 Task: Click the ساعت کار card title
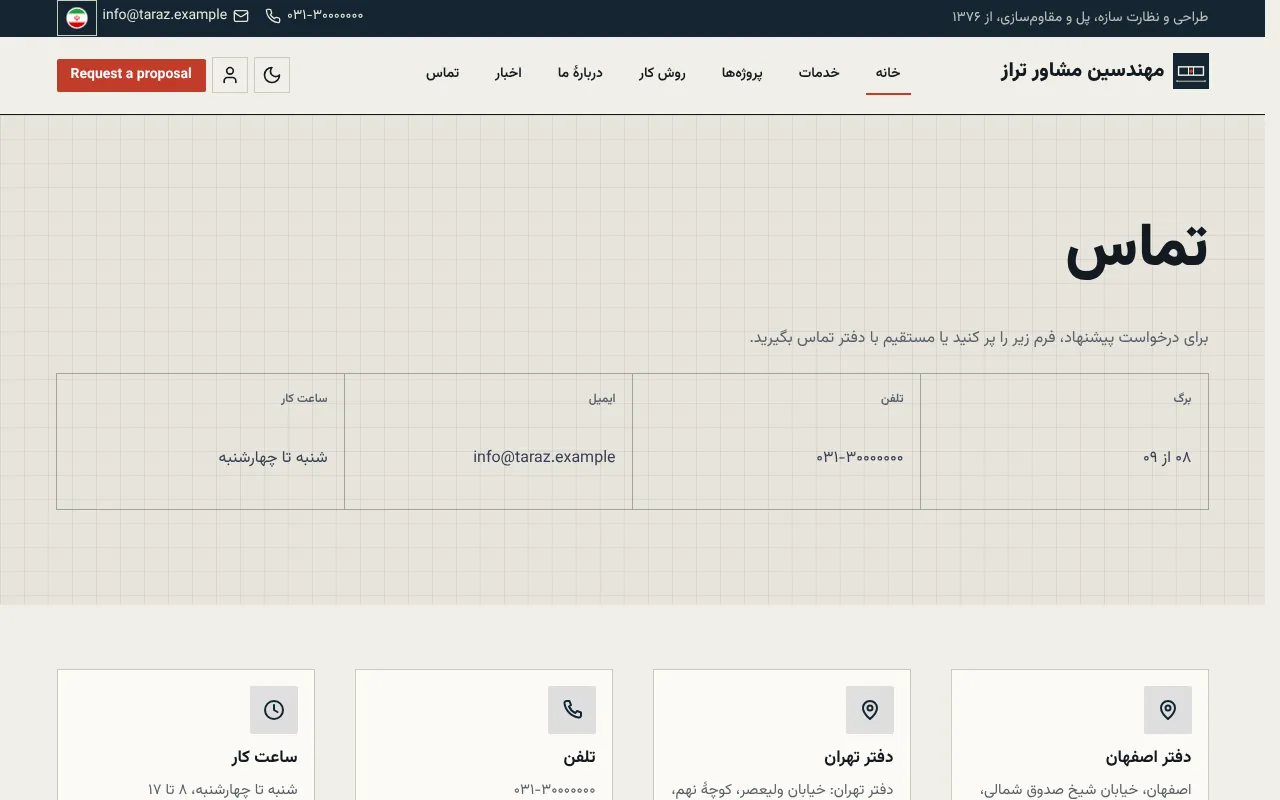(264, 757)
